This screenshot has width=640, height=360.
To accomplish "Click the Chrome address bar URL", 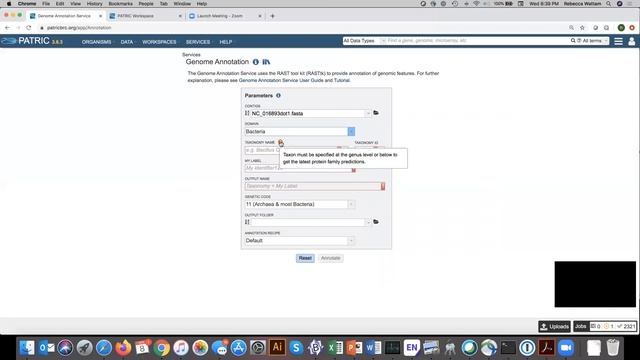I will click(x=79, y=28).
